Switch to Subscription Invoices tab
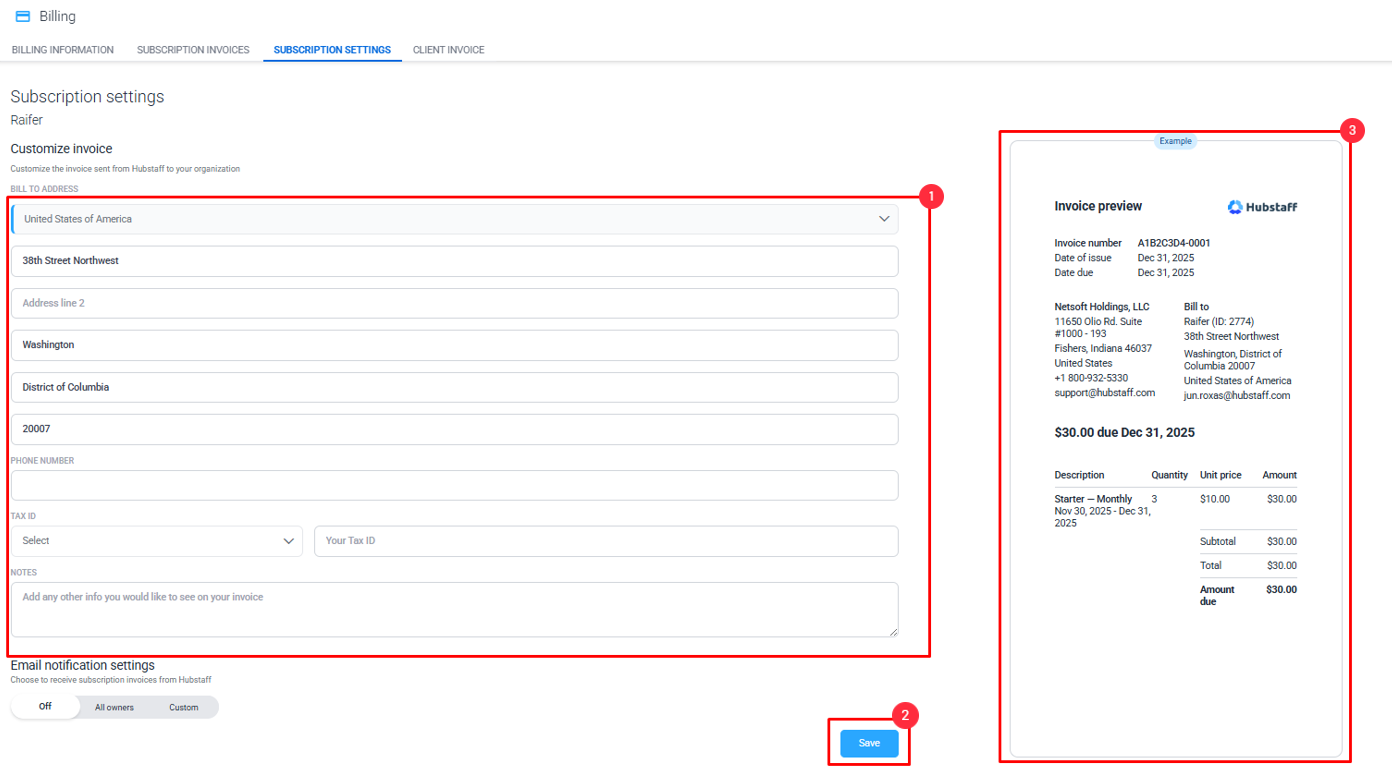This screenshot has width=1392, height=778. point(193,50)
